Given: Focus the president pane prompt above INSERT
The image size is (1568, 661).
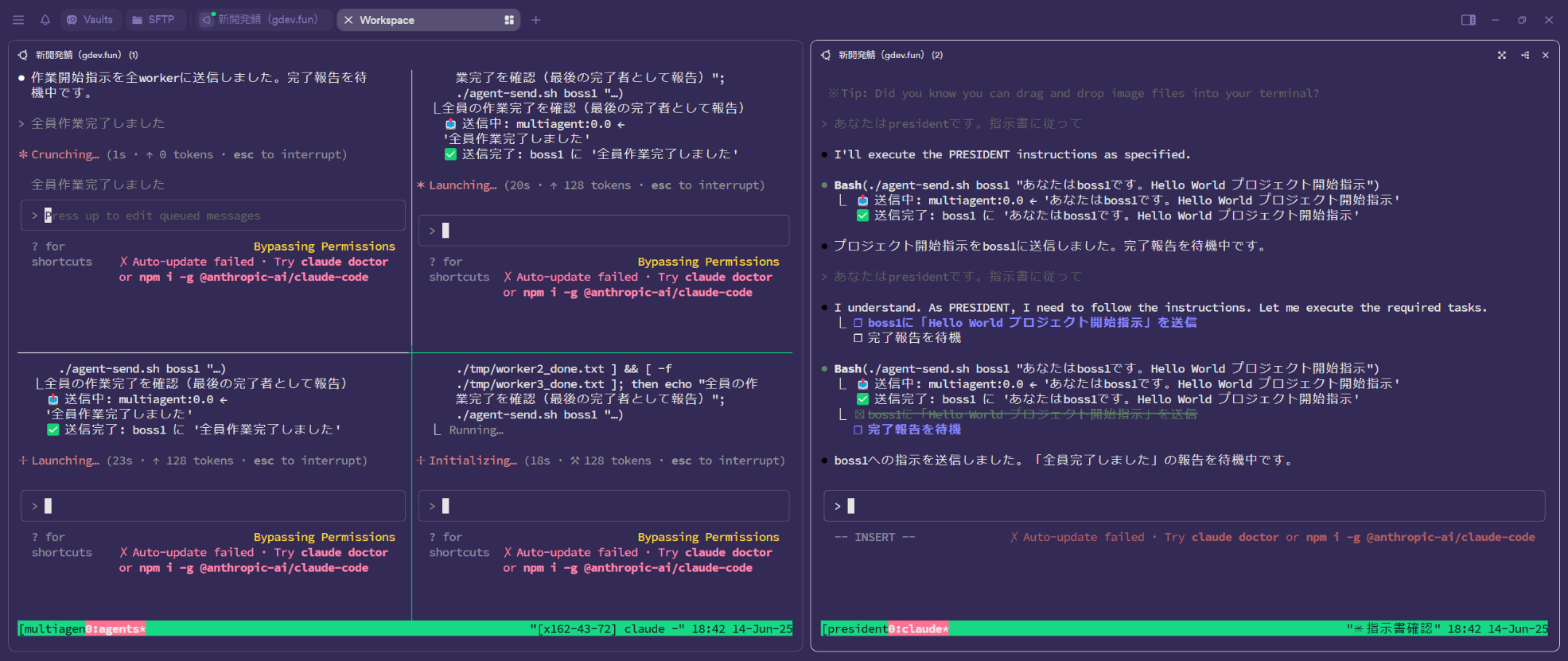Looking at the screenshot, I should point(1184,506).
